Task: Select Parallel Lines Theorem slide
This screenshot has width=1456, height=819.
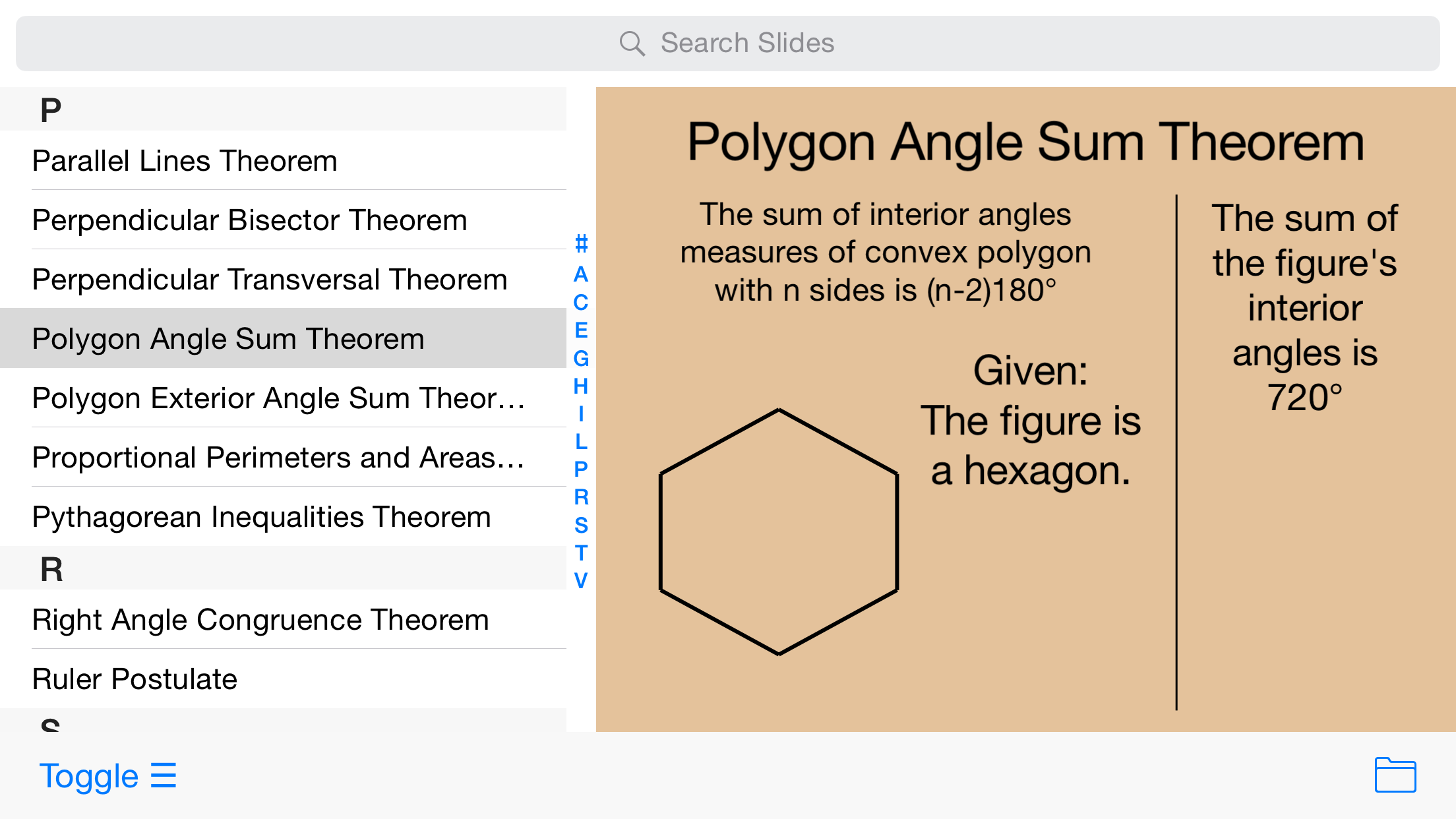Action: click(x=185, y=161)
